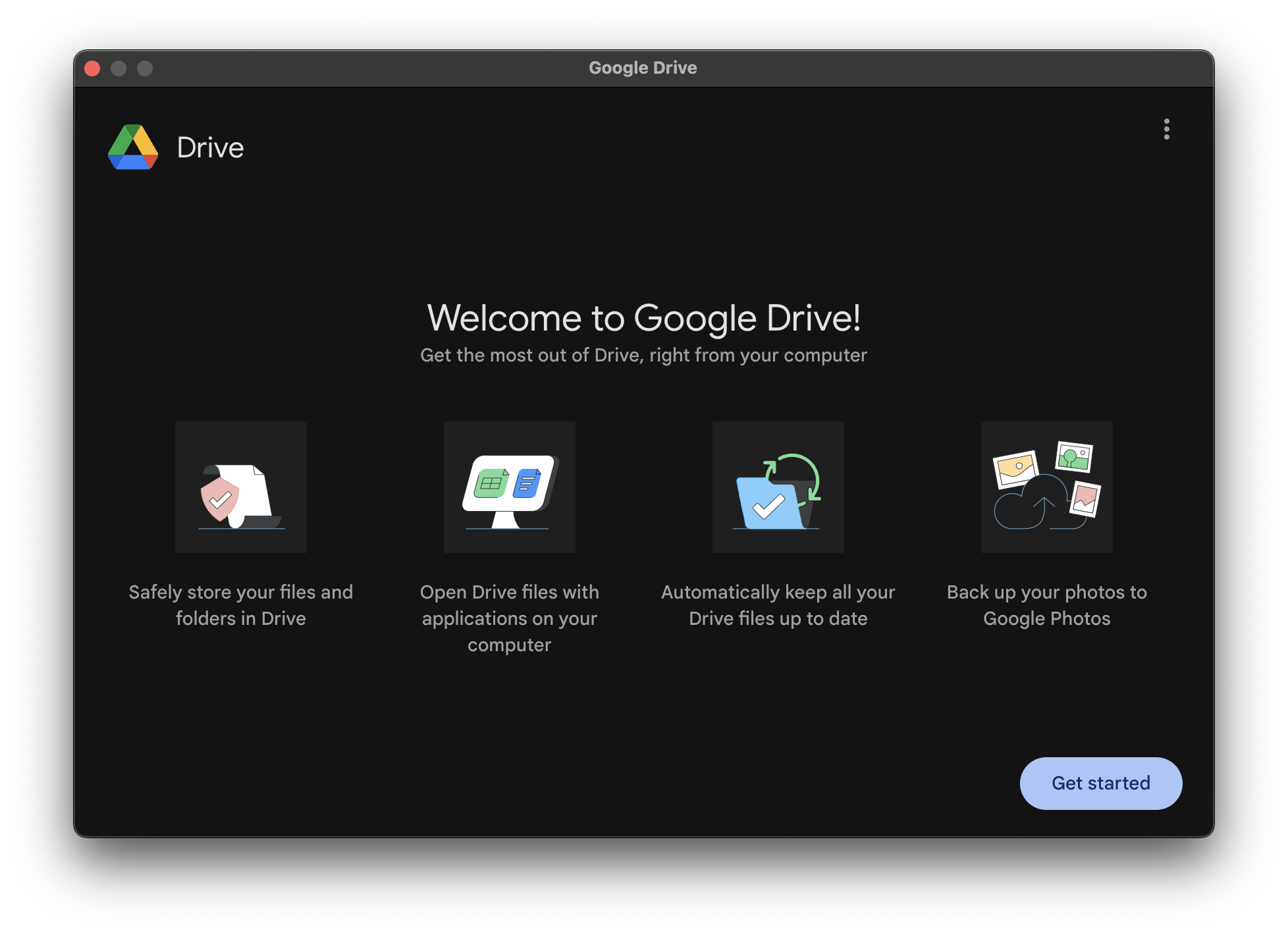Click the Get started button
Image resolution: width=1288 pixels, height=935 pixels.
(x=1100, y=783)
